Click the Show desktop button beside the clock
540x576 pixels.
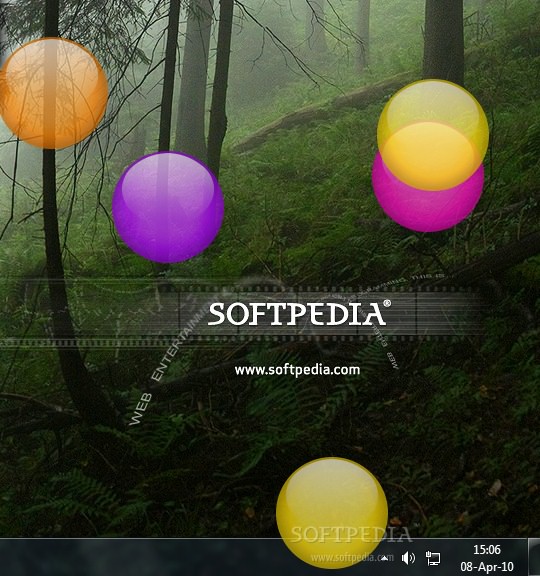point(534,557)
